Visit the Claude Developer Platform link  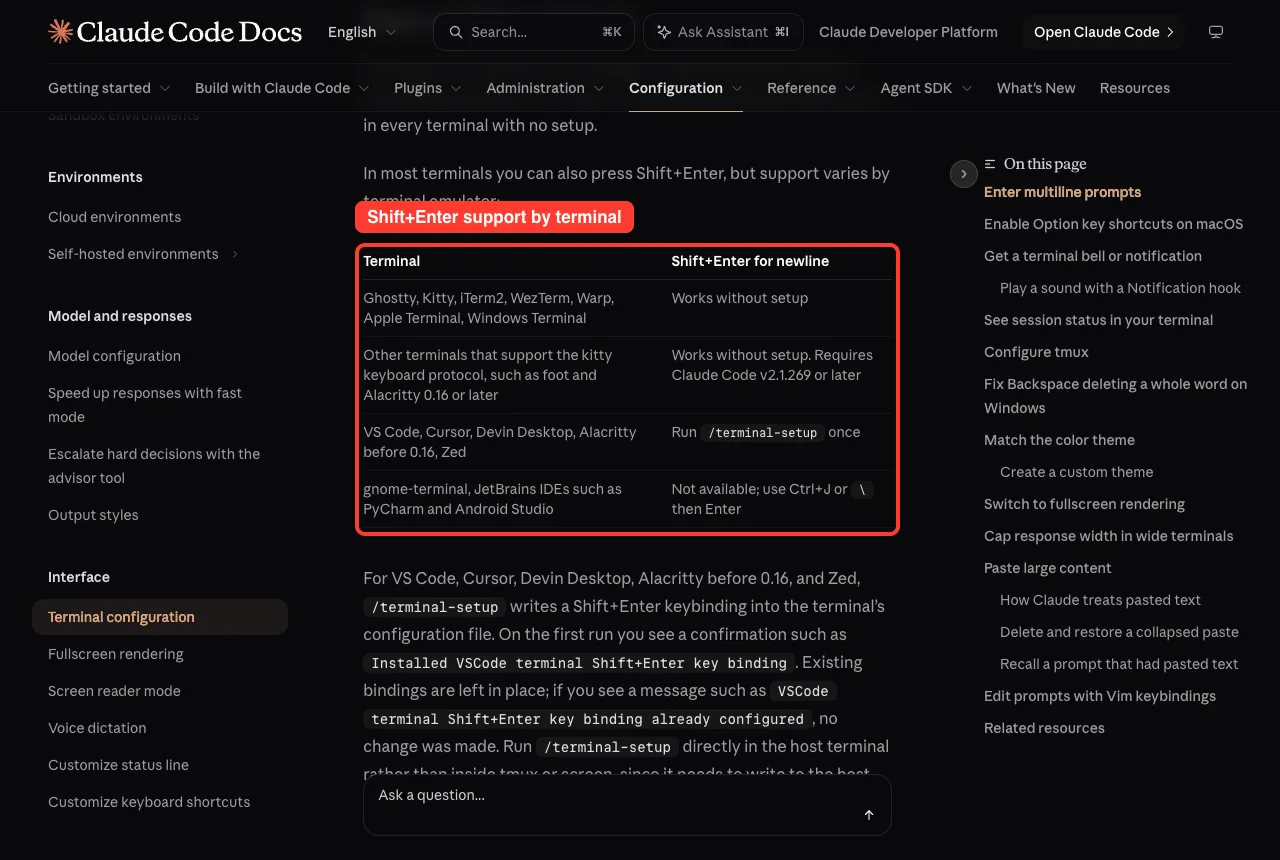tap(908, 32)
